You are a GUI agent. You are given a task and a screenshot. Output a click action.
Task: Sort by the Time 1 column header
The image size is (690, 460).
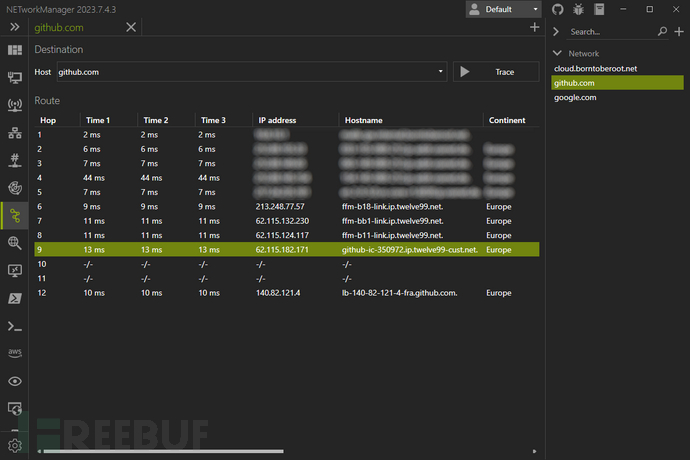point(98,120)
